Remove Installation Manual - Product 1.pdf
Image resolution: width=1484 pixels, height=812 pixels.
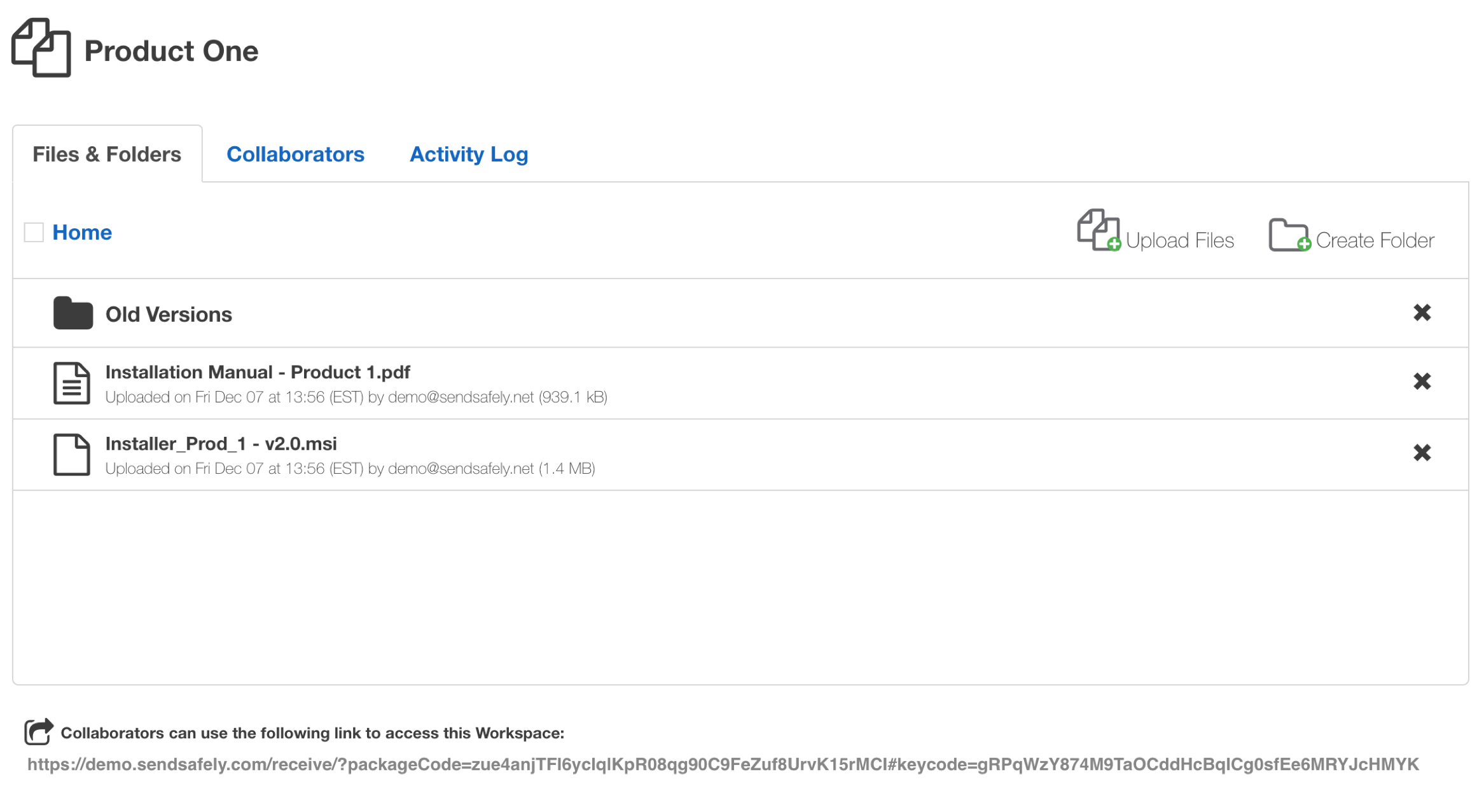point(1422,382)
